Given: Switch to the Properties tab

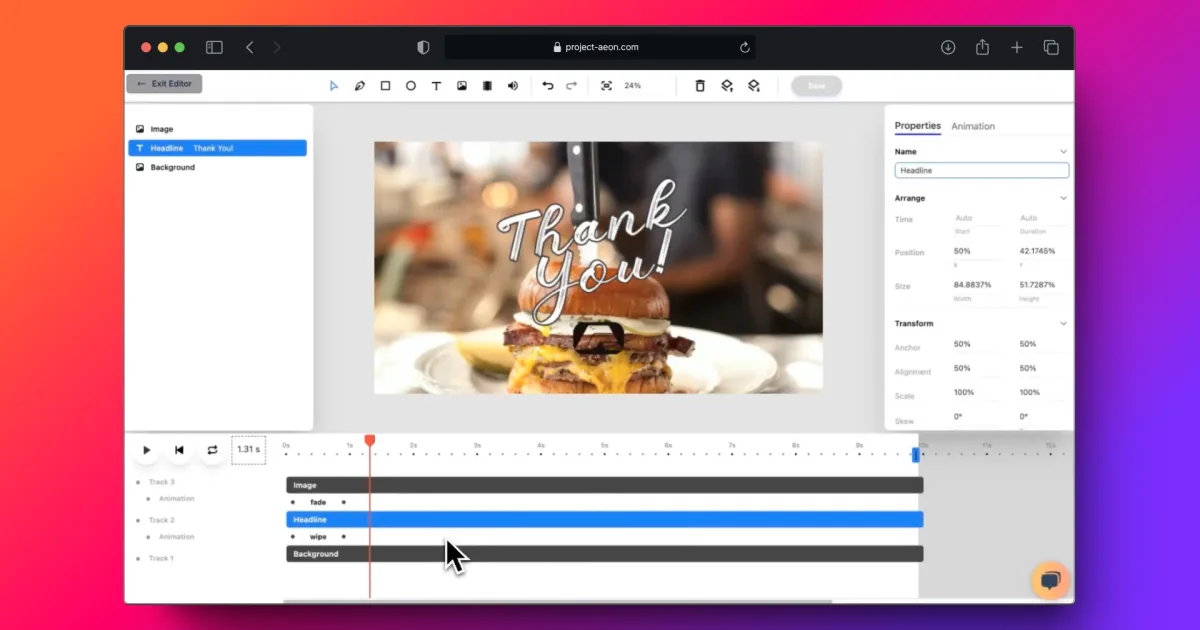Looking at the screenshot, I should [917, 126].
